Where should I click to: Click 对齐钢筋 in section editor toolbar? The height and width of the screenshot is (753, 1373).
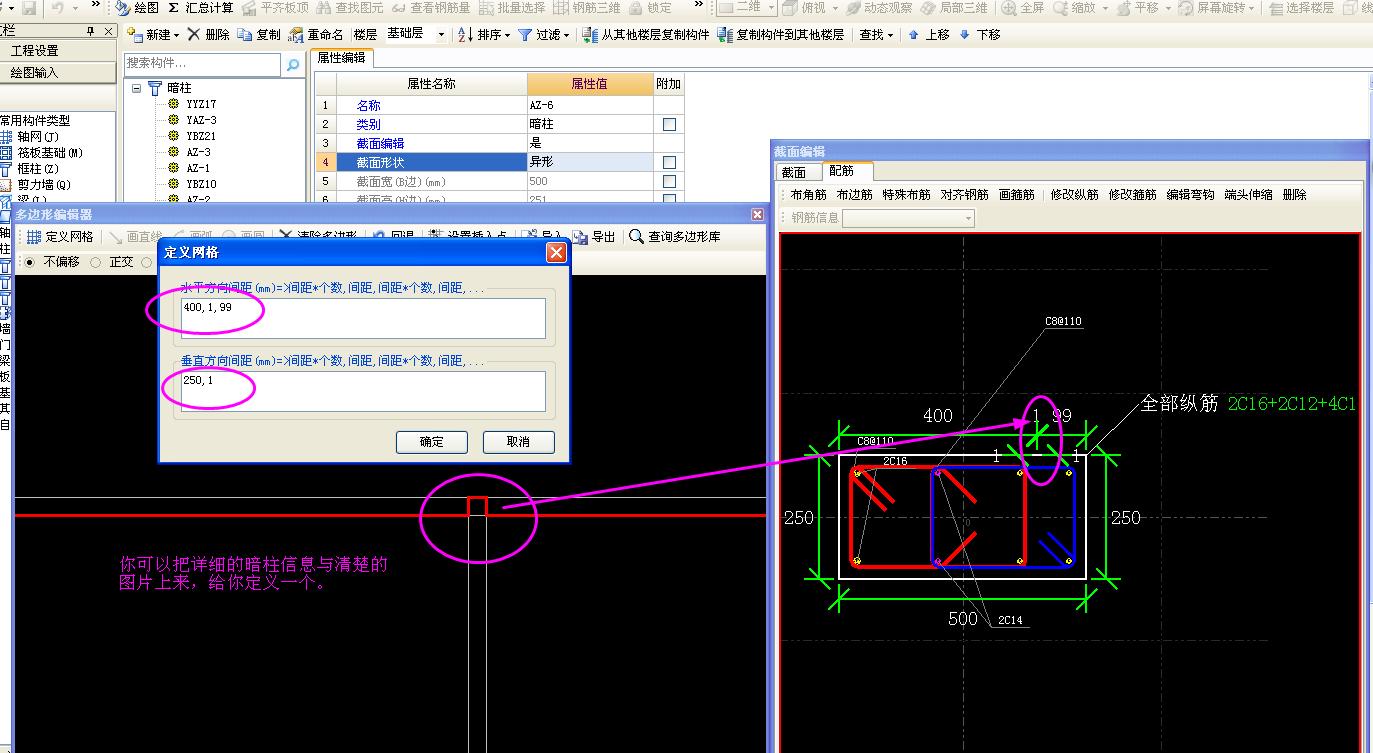964,195
